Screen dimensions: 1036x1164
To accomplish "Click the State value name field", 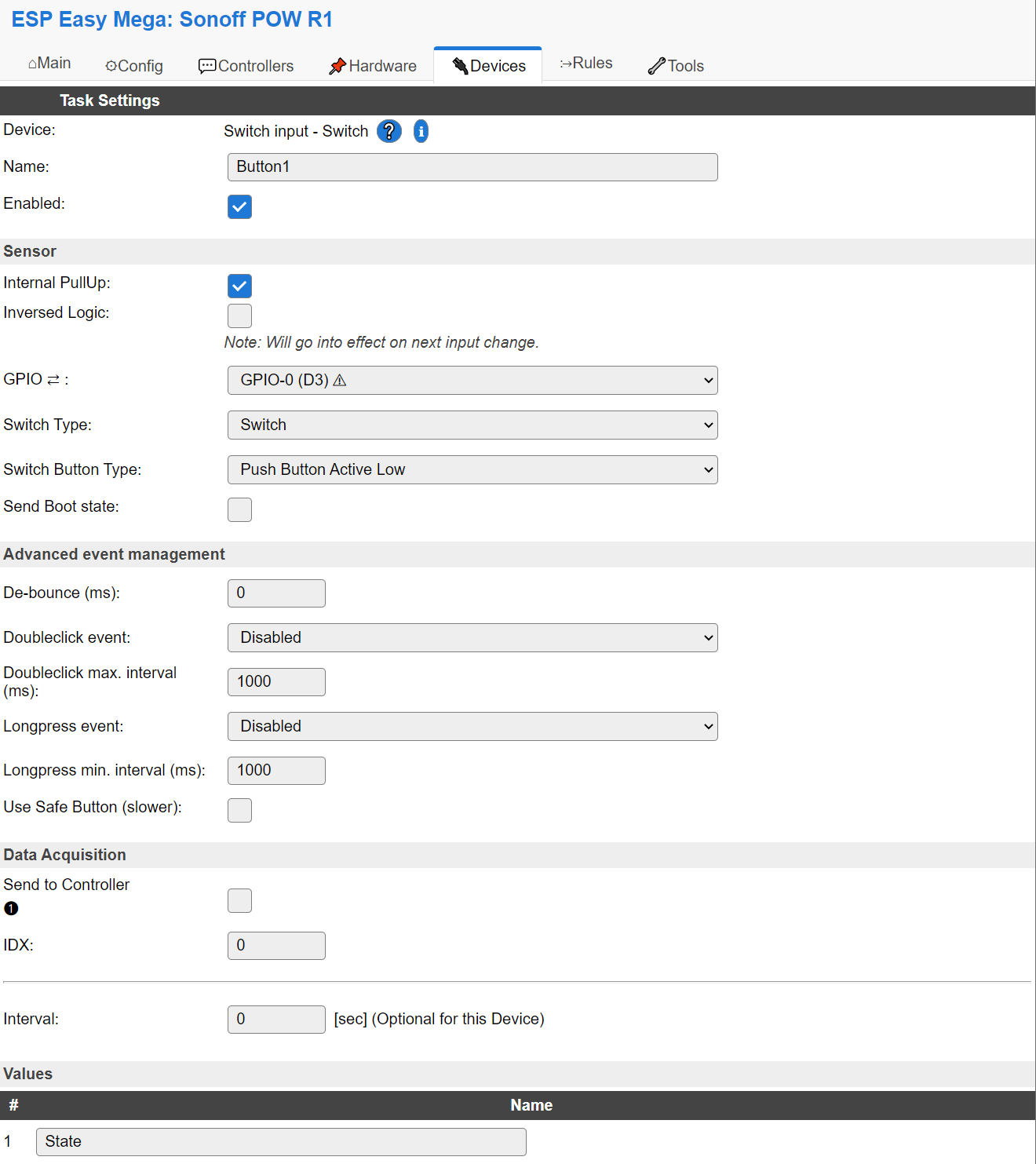I will pyautogui.click(x=281, y=1142).
